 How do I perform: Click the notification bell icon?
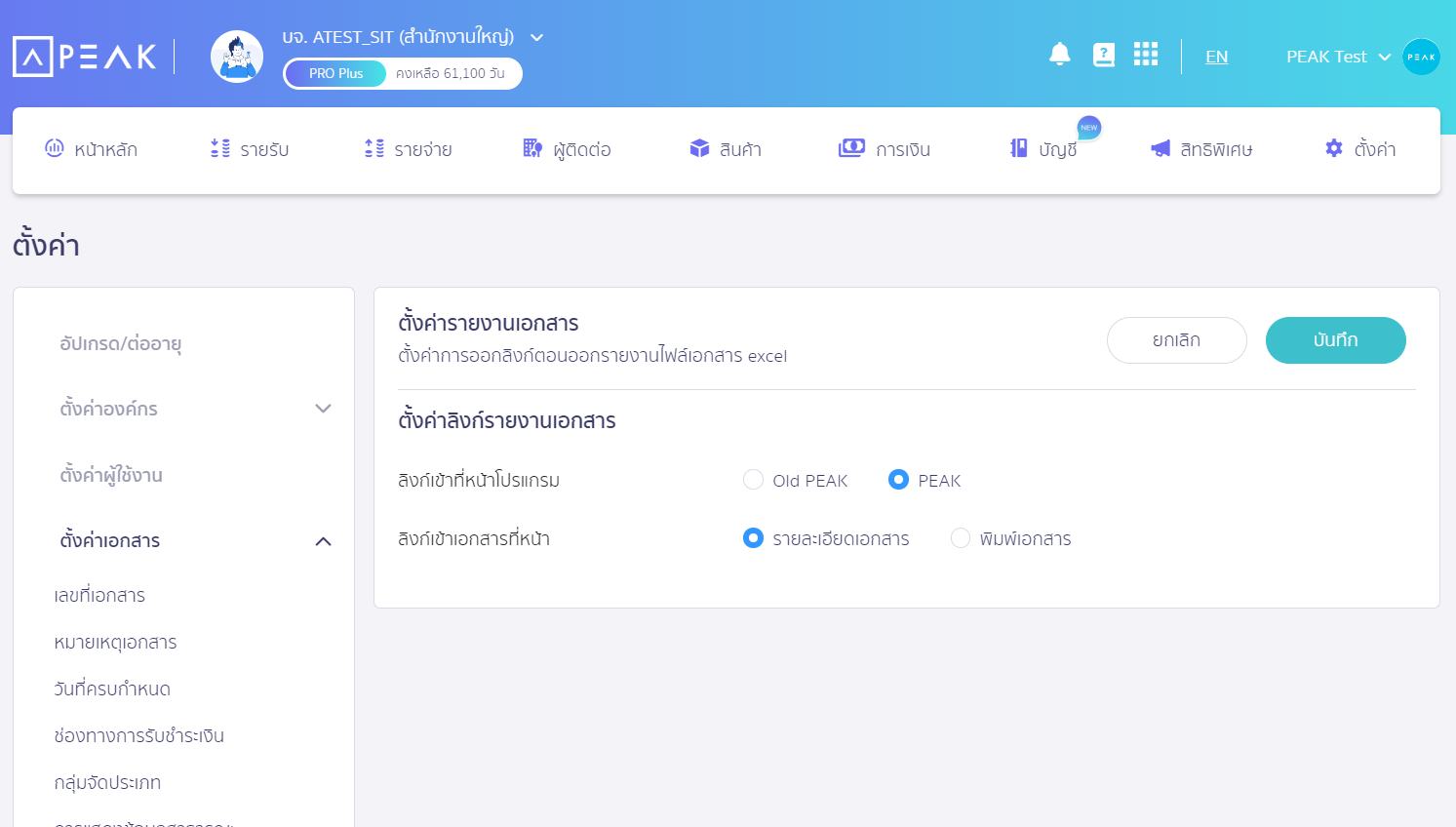1059,55
